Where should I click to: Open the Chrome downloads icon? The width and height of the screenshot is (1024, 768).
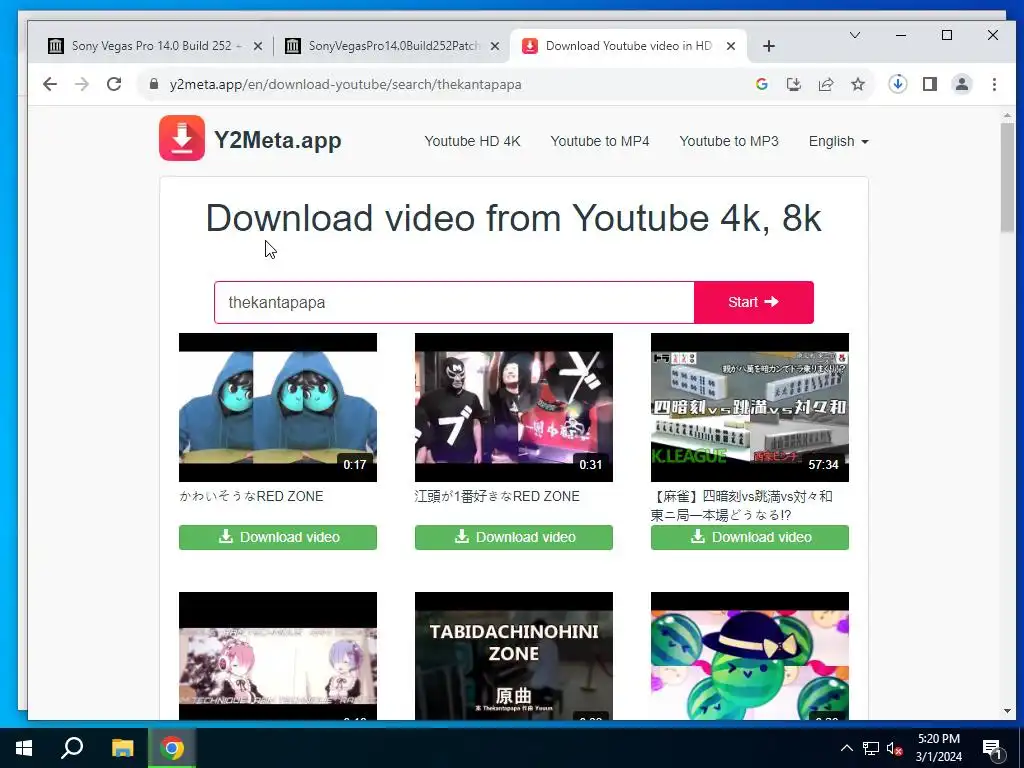pyautogui.click(x=898, y=84)
